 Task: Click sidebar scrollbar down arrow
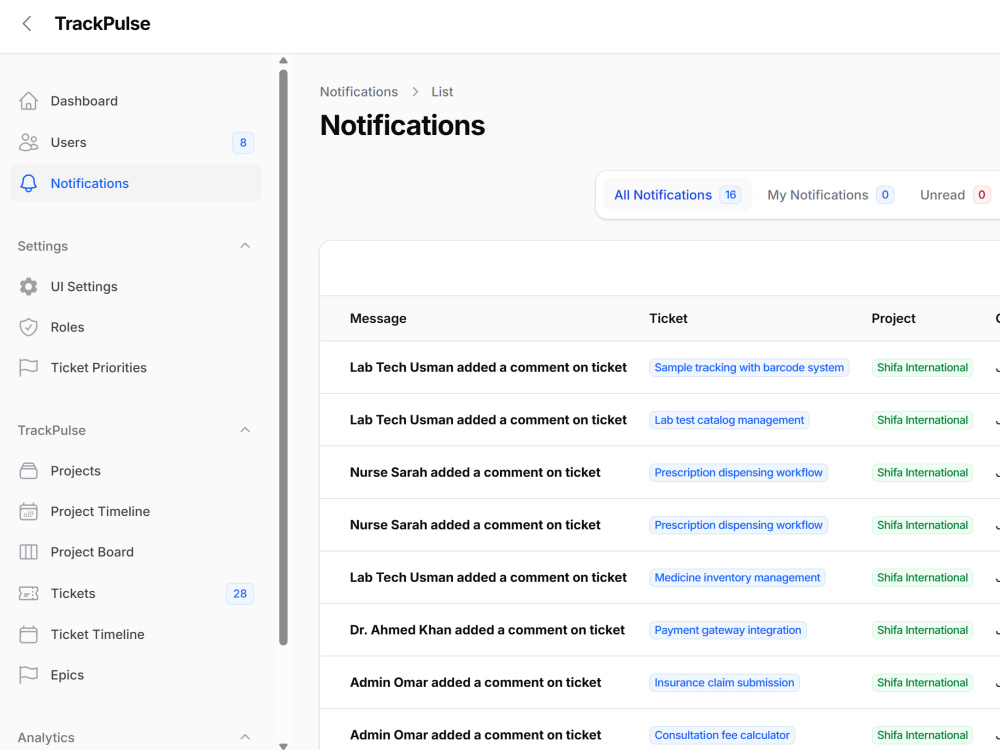click(283, 746)
